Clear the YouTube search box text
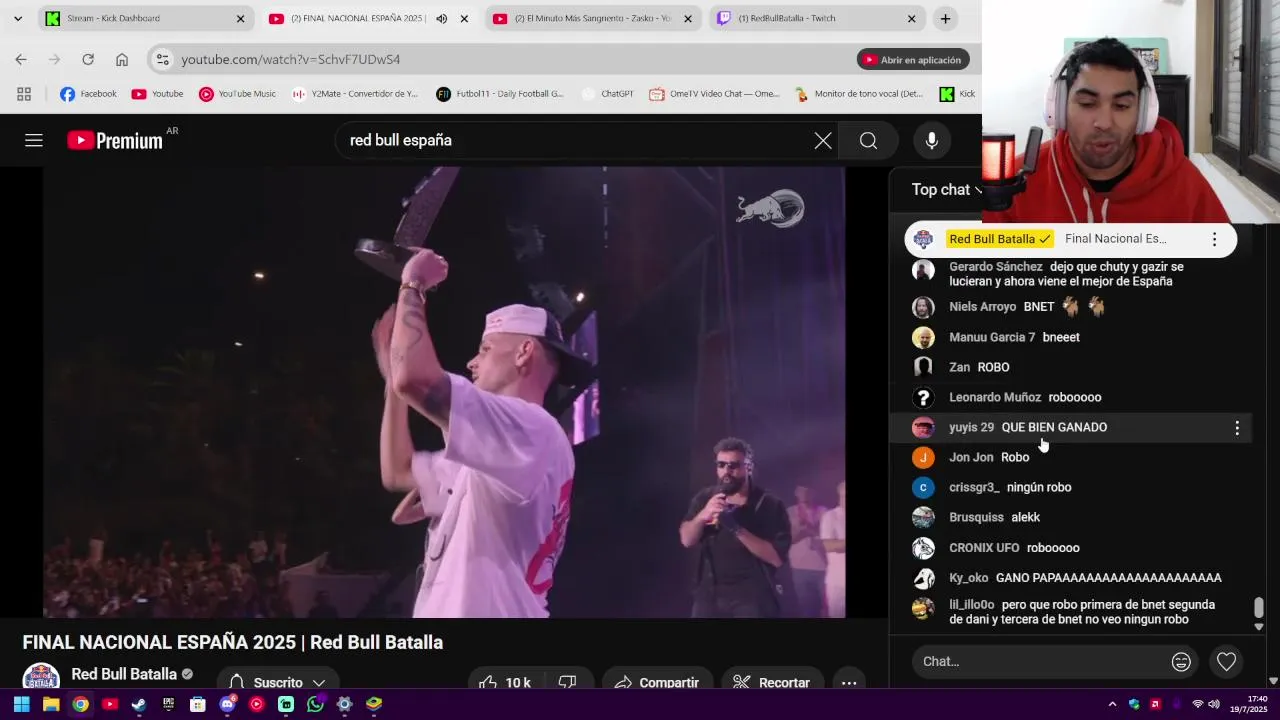1280x720 pixels. [x=823, y=141]
